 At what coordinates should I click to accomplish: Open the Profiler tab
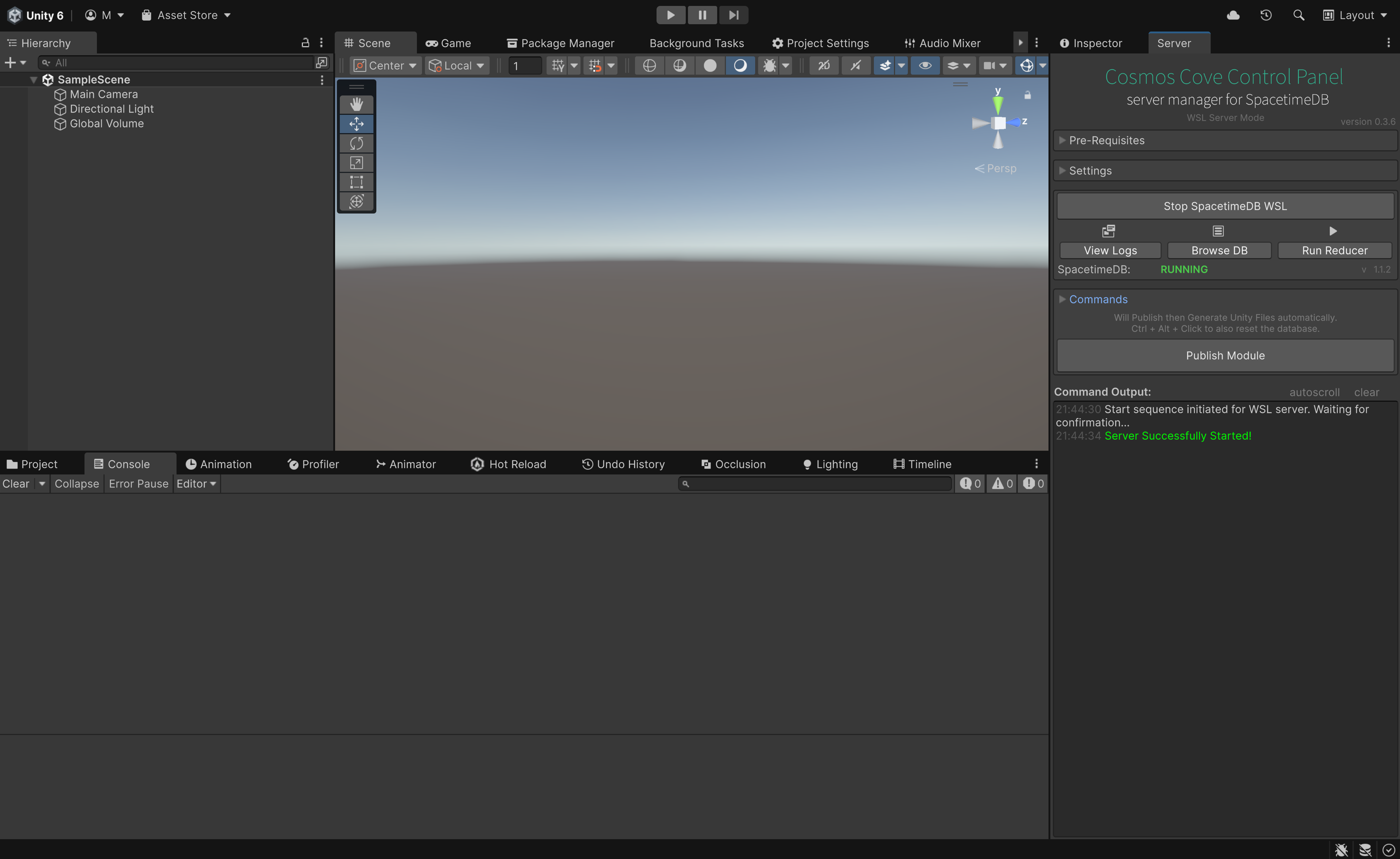coord(313,464)
